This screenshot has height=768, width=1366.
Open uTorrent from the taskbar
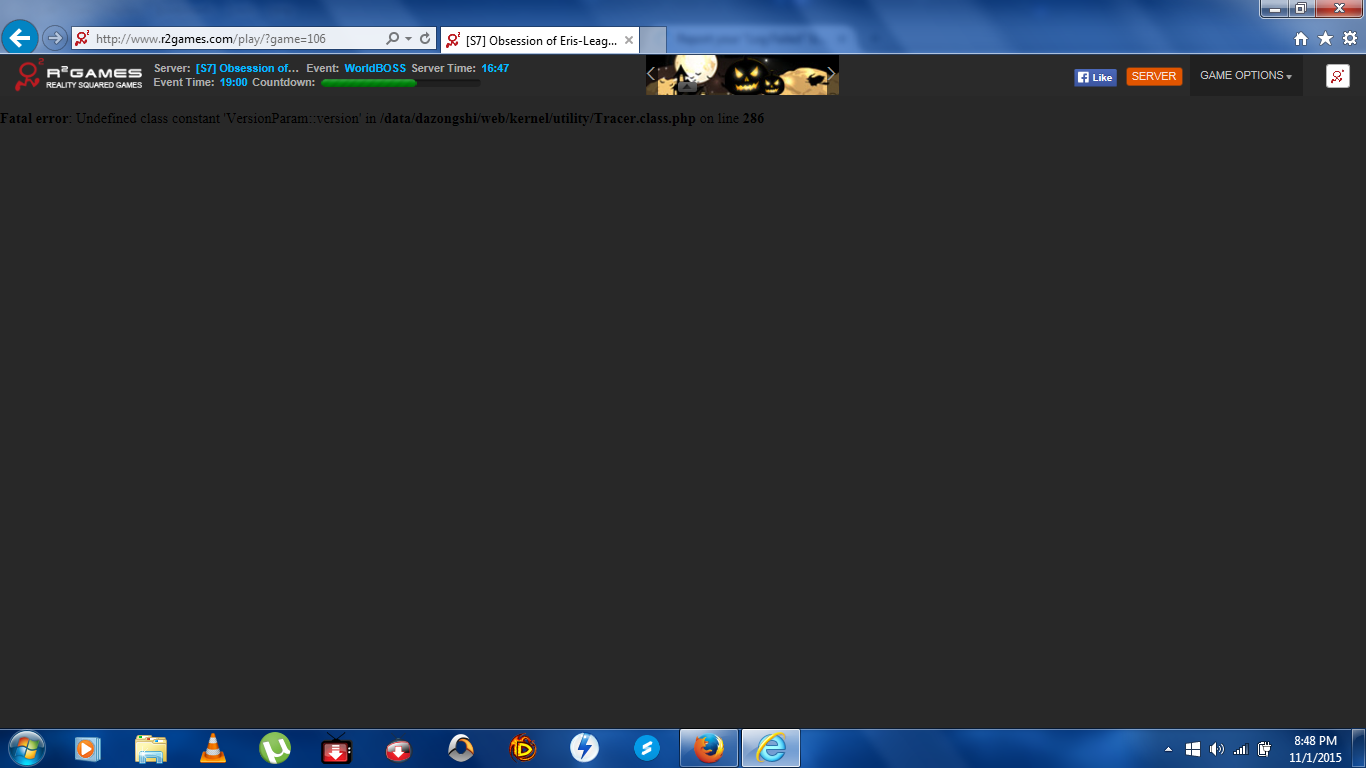point(275,748)
